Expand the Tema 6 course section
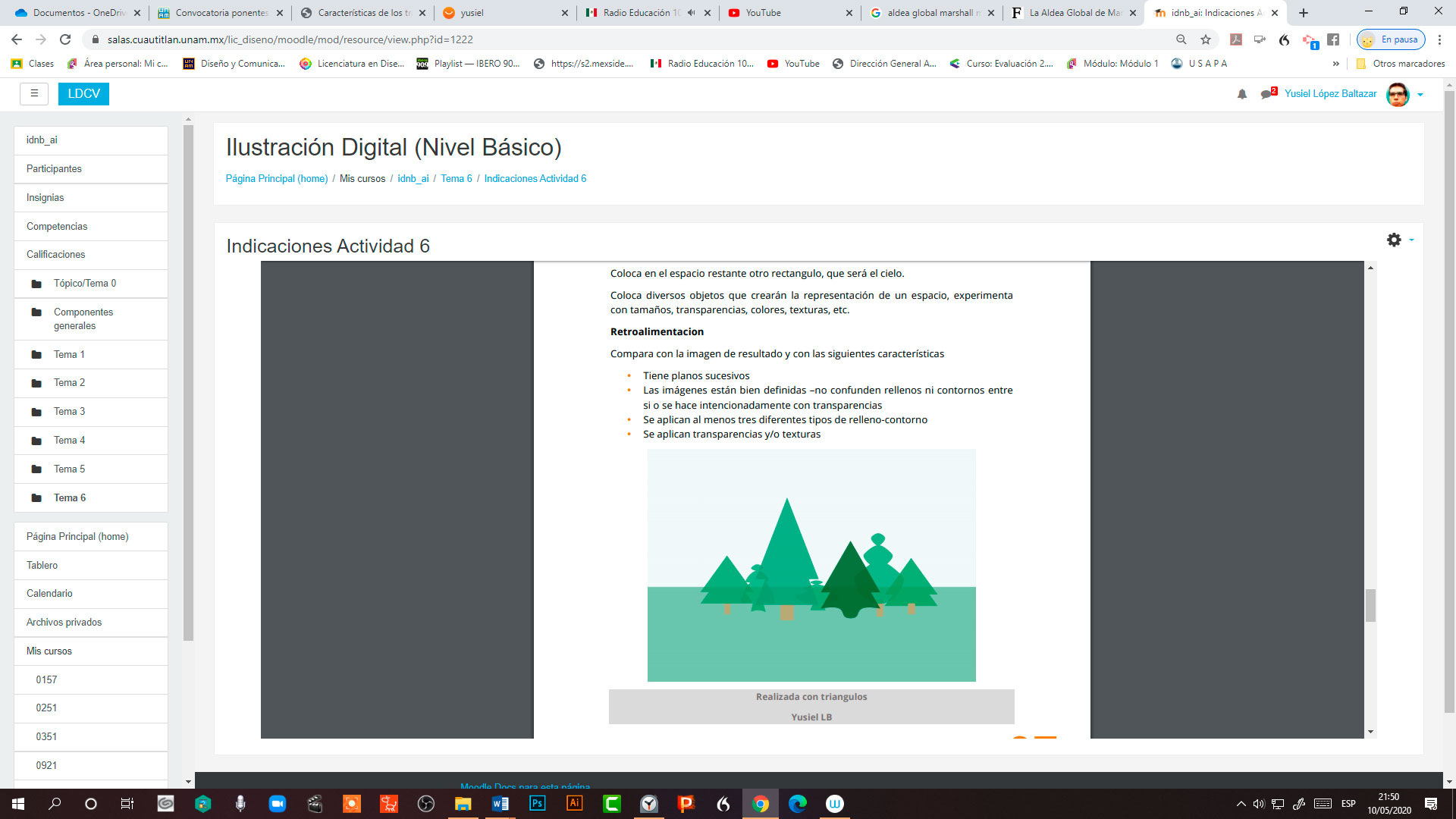This screenshot has height=819, width=1456. click(x=69, y=497)
